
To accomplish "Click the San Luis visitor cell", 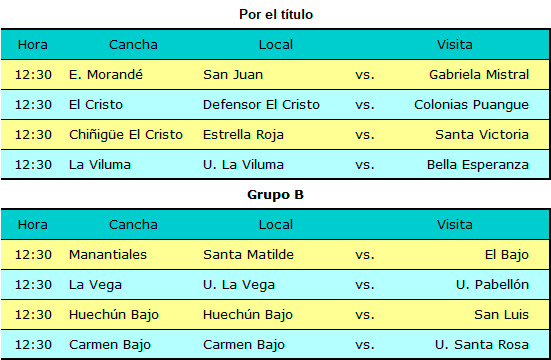I will (501, 315).
